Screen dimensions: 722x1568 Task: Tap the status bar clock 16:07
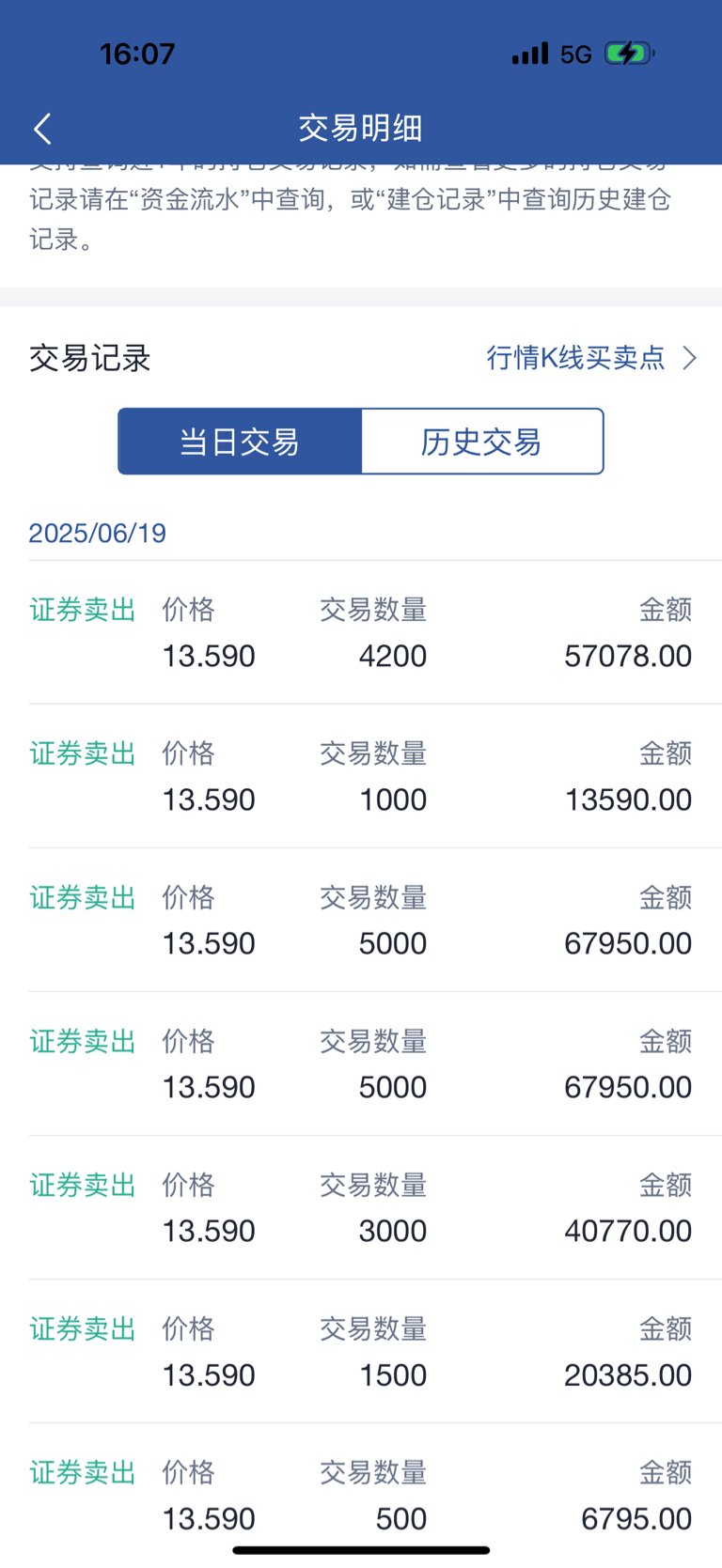click(137, 54)
